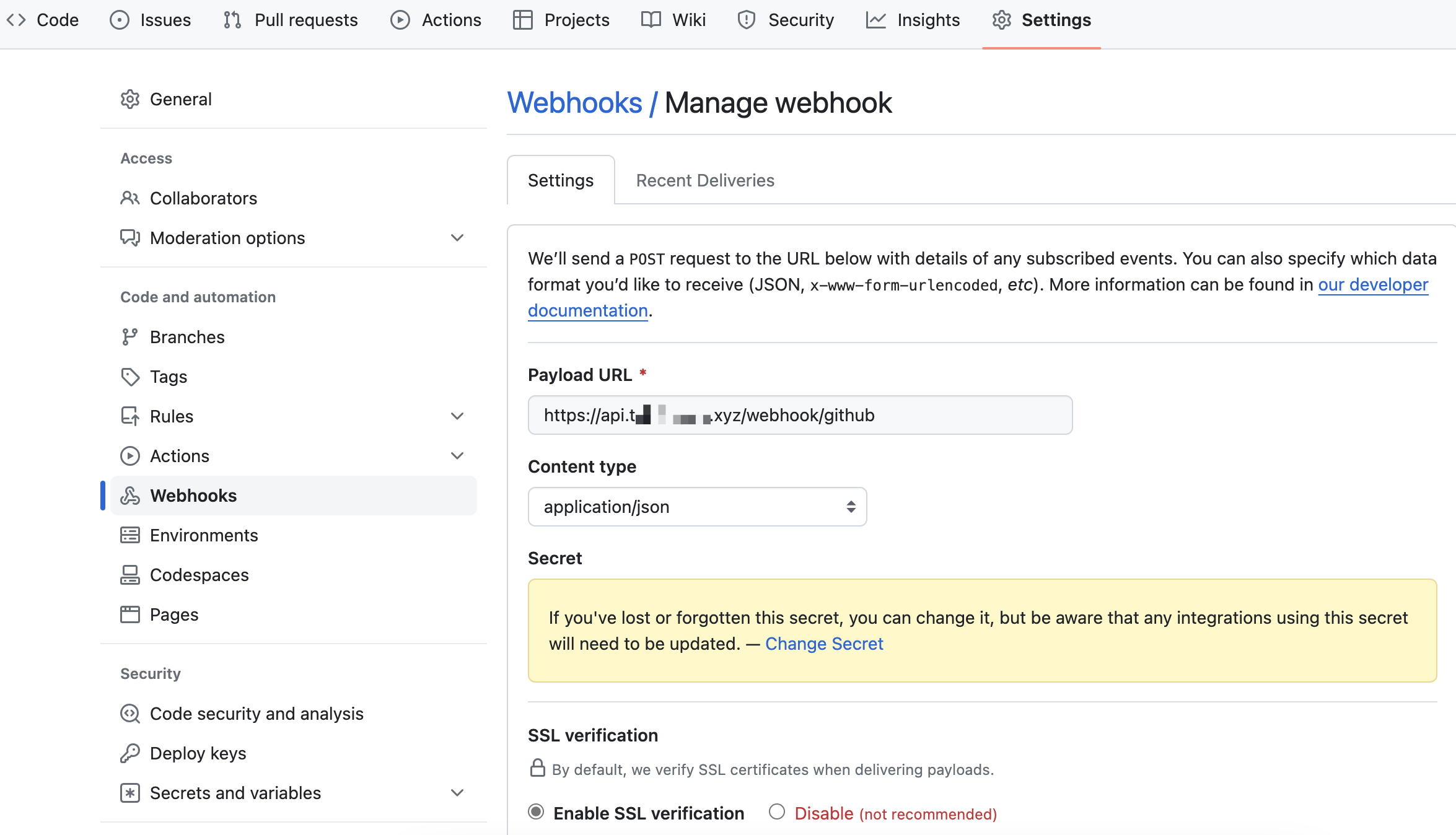Expand the Rules section chevron
The height and width of the screenshot is (835, 1456).
[x=457, y=416]
